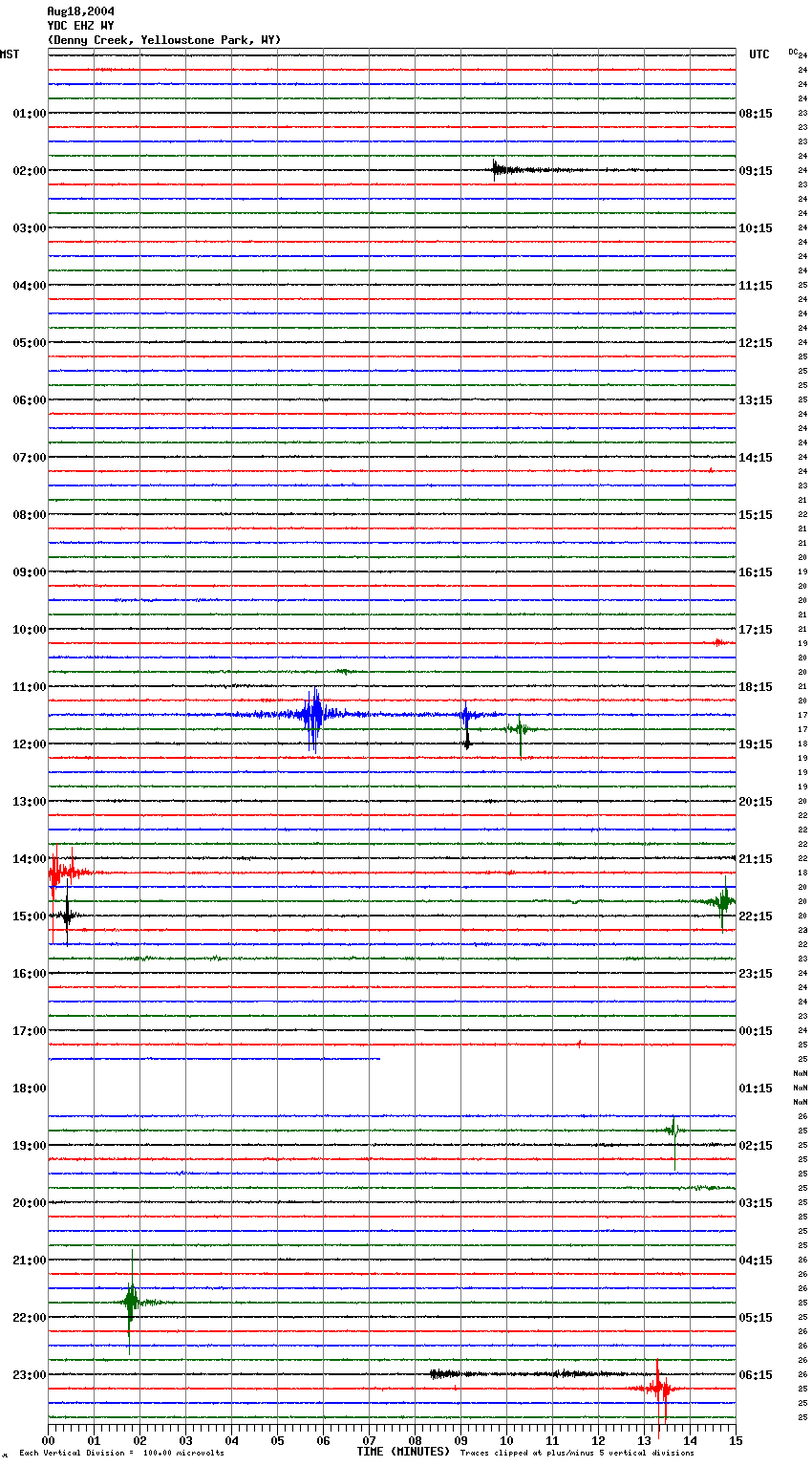Select the 14:00 MST time label

tap(30, 859)
